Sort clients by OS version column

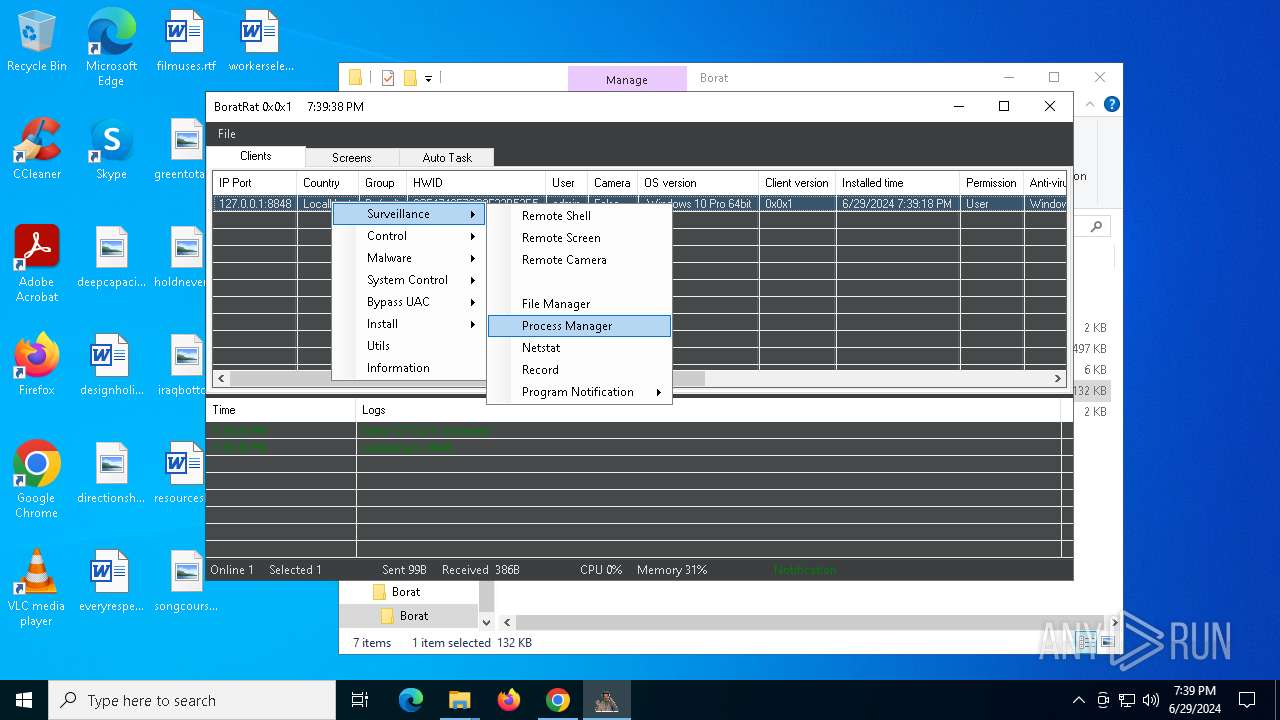click(x=698, y=183)
